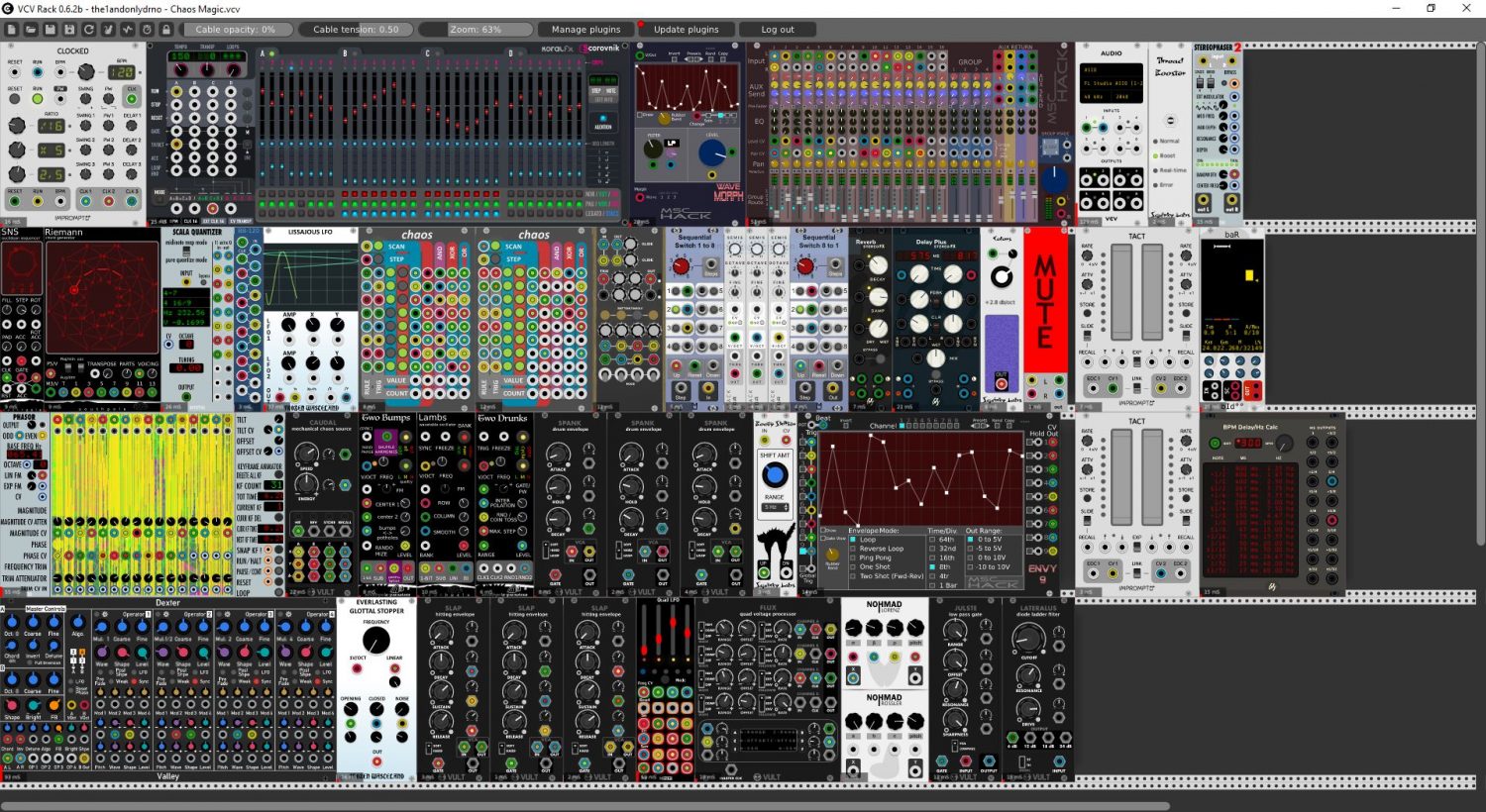The image size is (1486, 812).
Task: Disconnect all cables using the toolbar icon
Action: [x=108, y=30]
